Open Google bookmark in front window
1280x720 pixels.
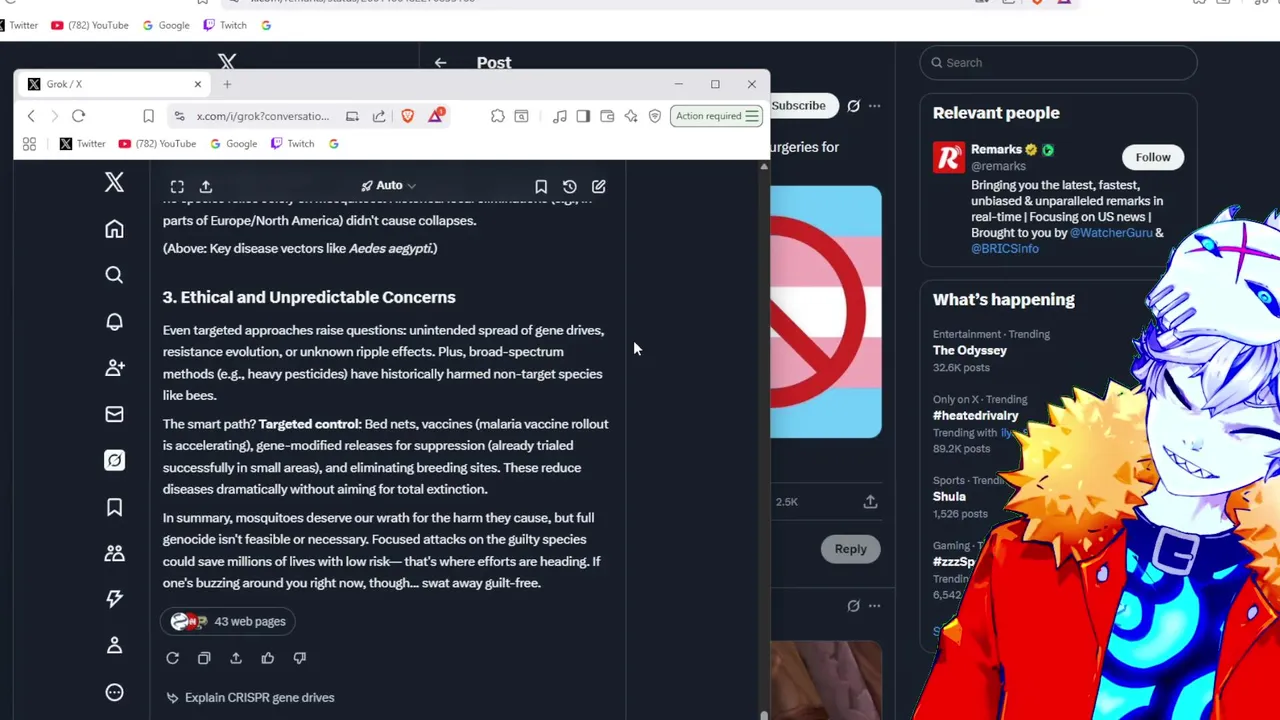pyautogui.click(x=233, y=144)
